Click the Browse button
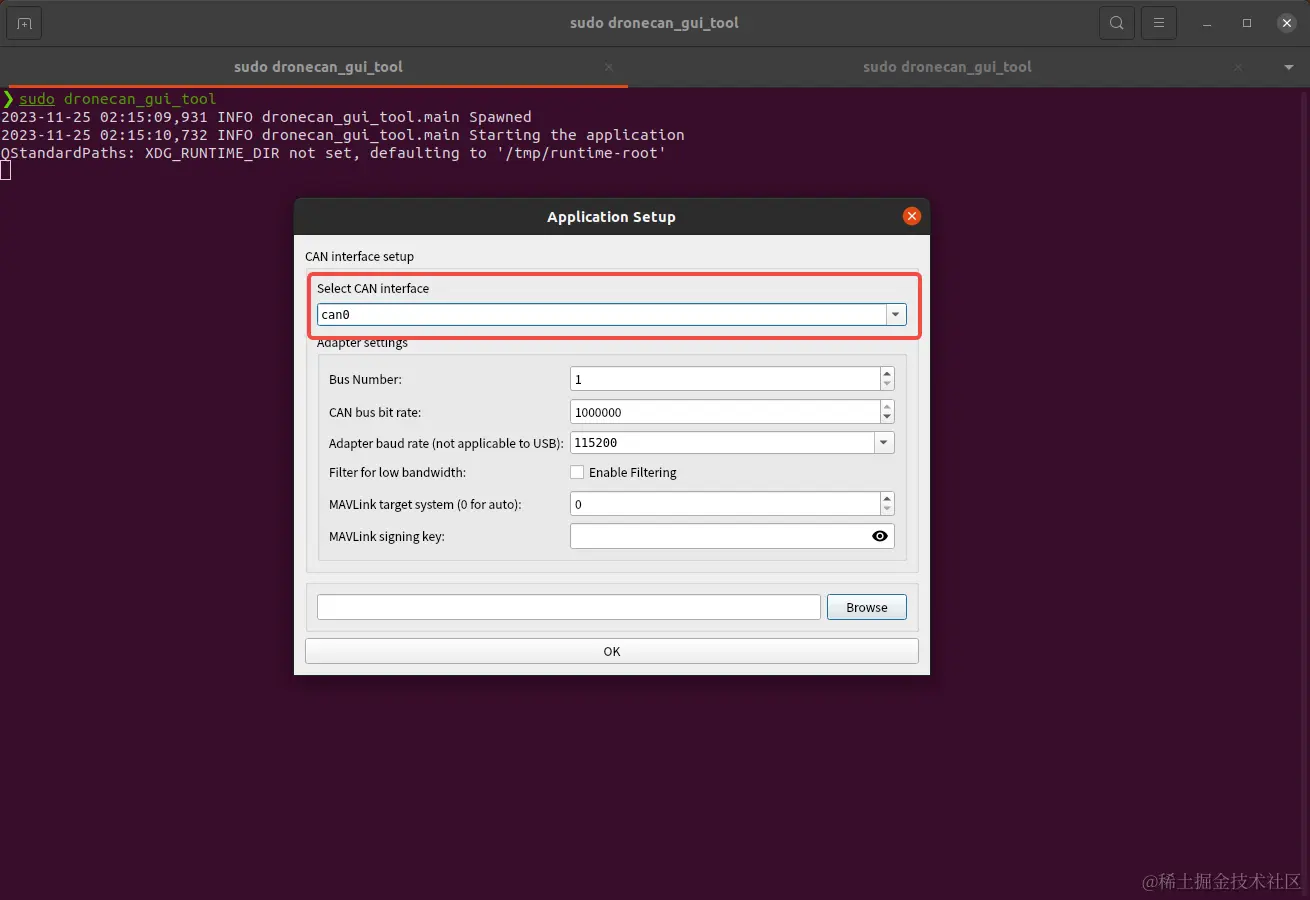Image resolution: width=1310 pixels, height=900 pixels. [867, 607]
